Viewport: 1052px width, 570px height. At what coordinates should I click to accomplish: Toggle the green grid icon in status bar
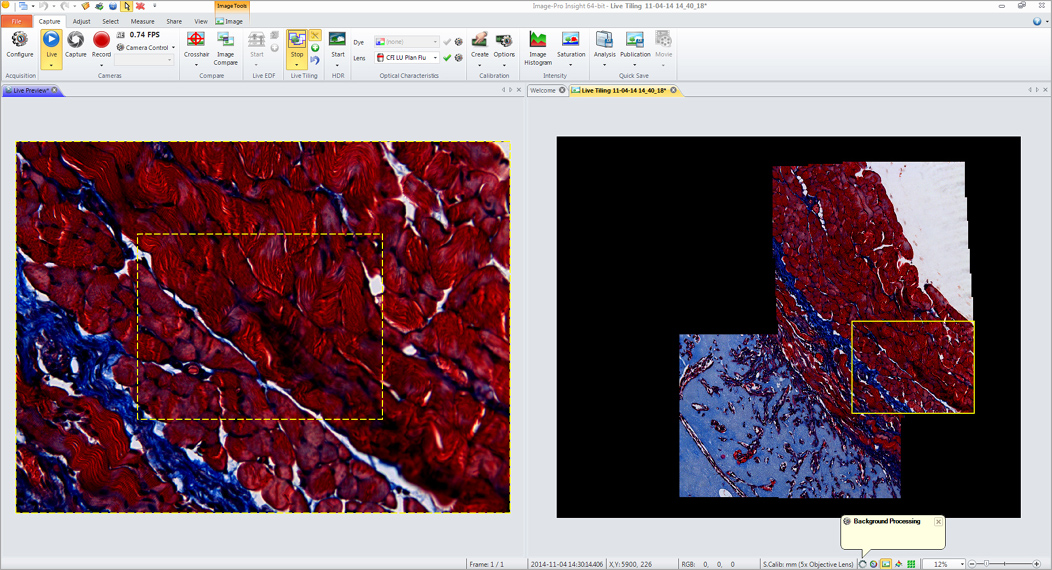[910, 564]
